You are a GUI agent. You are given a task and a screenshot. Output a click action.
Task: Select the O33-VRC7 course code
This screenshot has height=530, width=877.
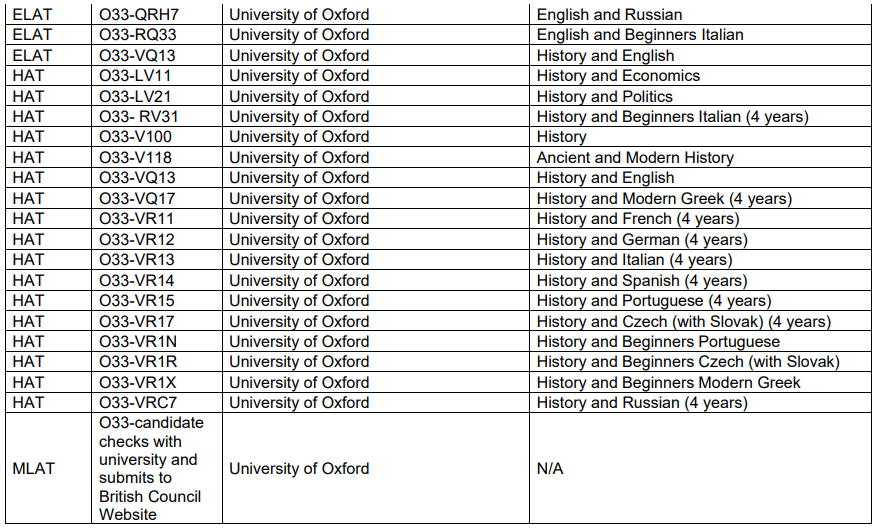138,403
